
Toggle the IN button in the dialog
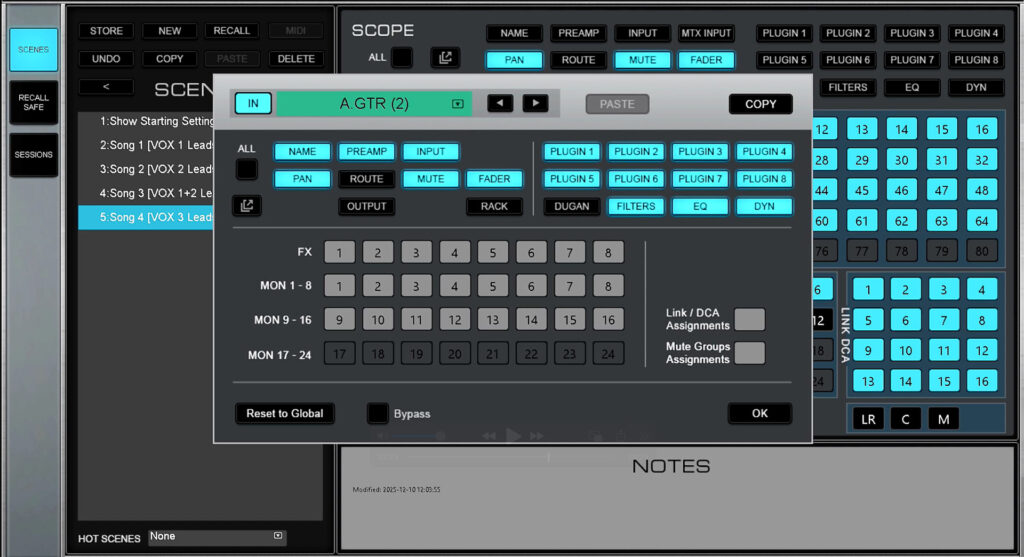click(x=253, y=103)
